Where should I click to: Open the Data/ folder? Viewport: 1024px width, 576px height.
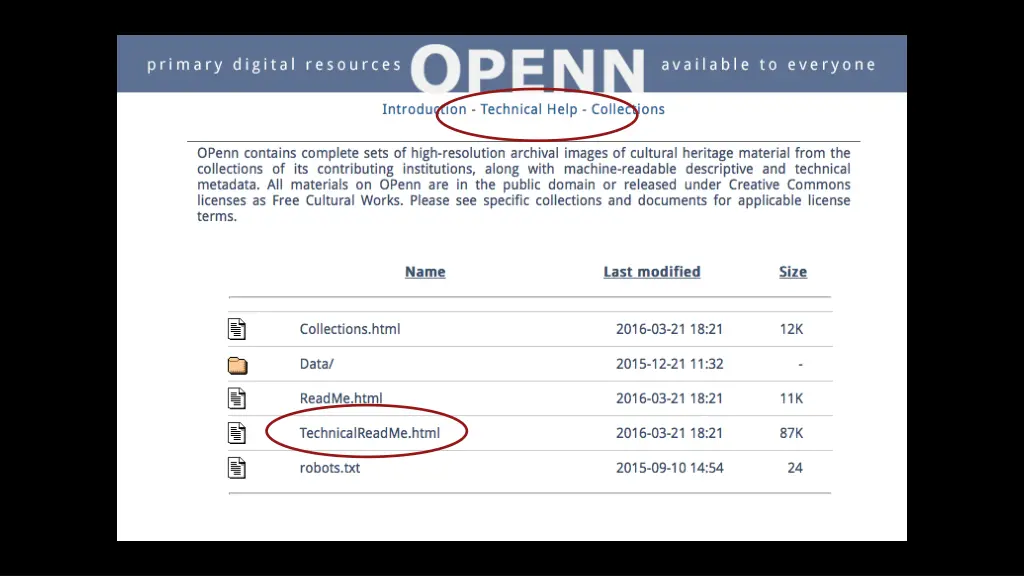pyautogui.click(x=317, y=364)
